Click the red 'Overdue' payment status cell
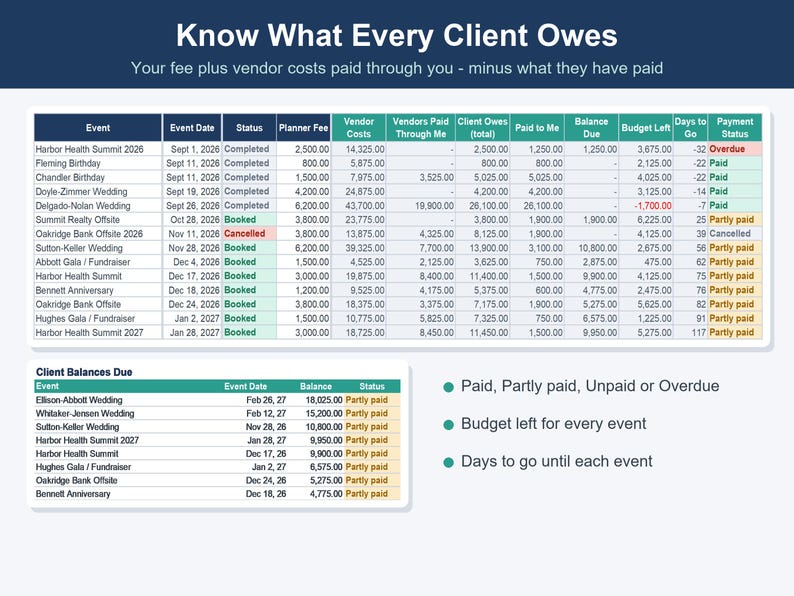This screenshot has width=794, height=596. click(735, 149)
